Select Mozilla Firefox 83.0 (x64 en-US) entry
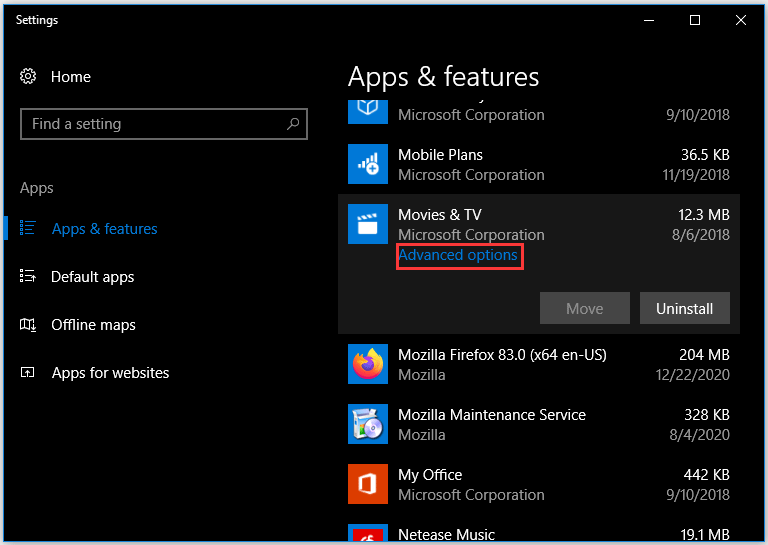This screenshot has height=545, width=768. pyautogui.click(x=503, y=355)
